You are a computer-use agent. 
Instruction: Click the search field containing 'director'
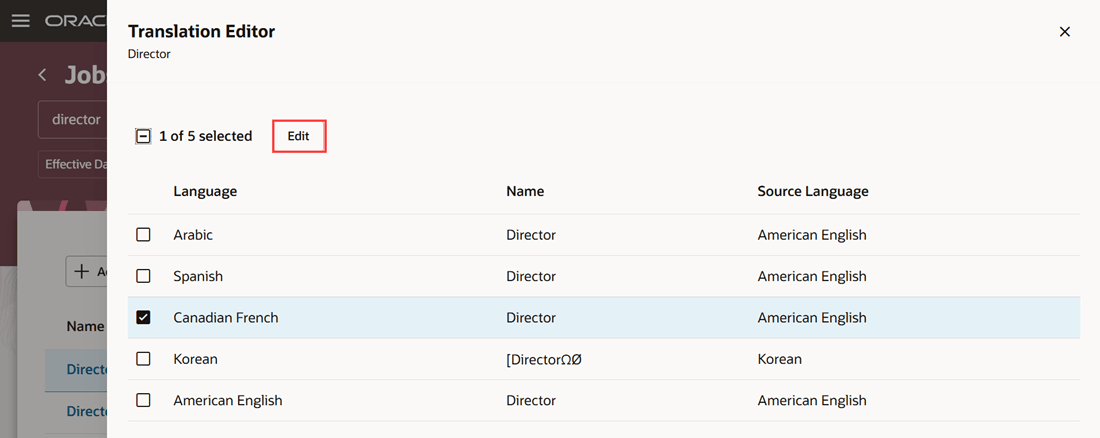[x=72, y=120]
